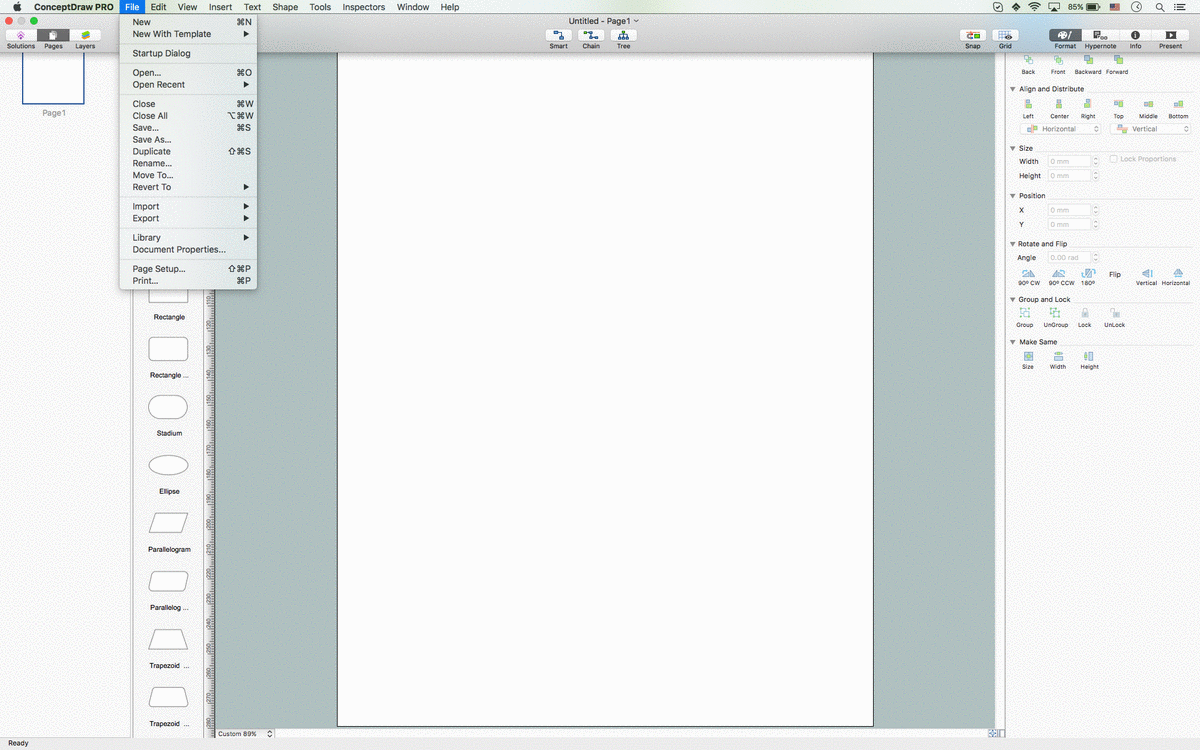Open the Solutions panel icon
Image resolution: width=1200 pixels, height=750 pixels.
coord(21,36)
